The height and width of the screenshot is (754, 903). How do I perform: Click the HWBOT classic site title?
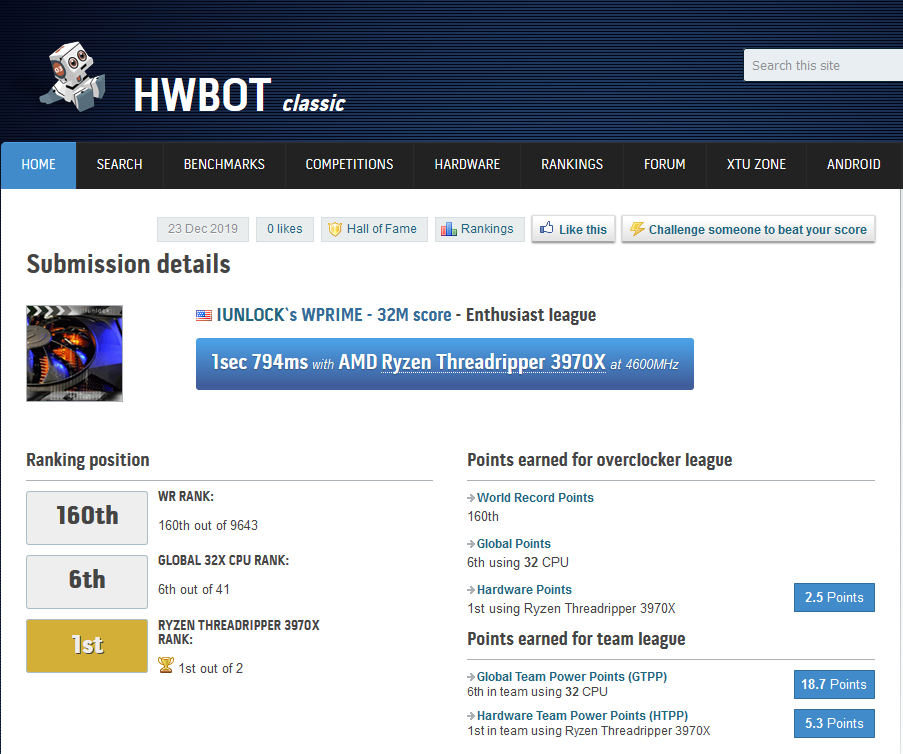239,95
